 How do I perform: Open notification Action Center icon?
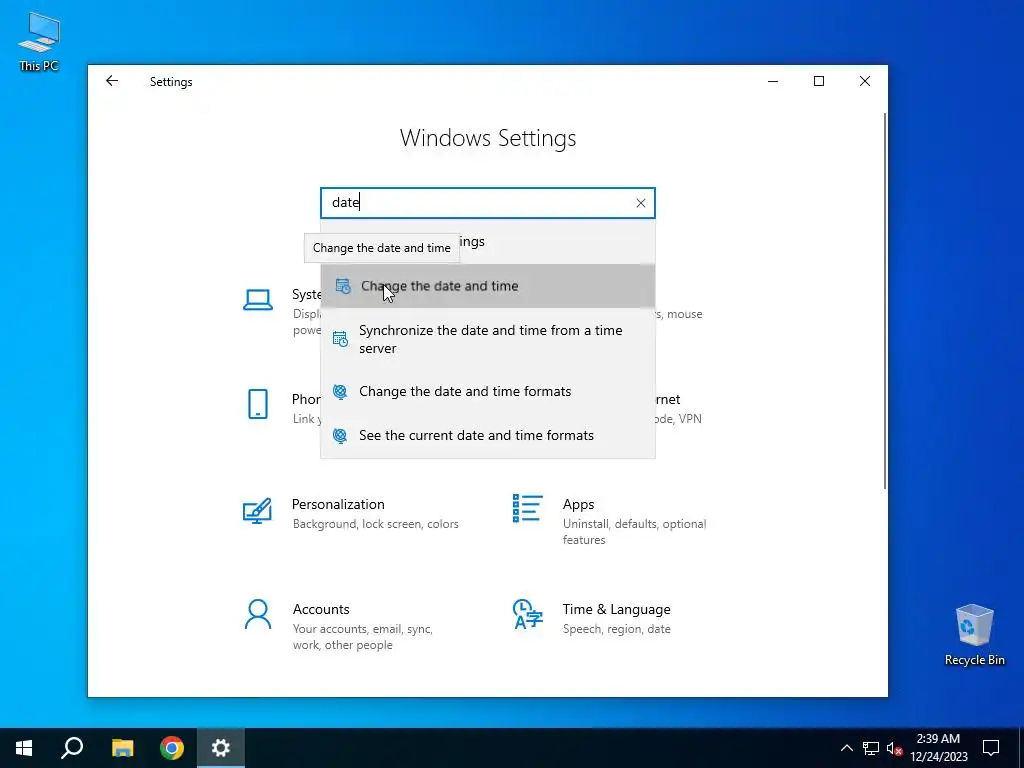coord(991,748)
